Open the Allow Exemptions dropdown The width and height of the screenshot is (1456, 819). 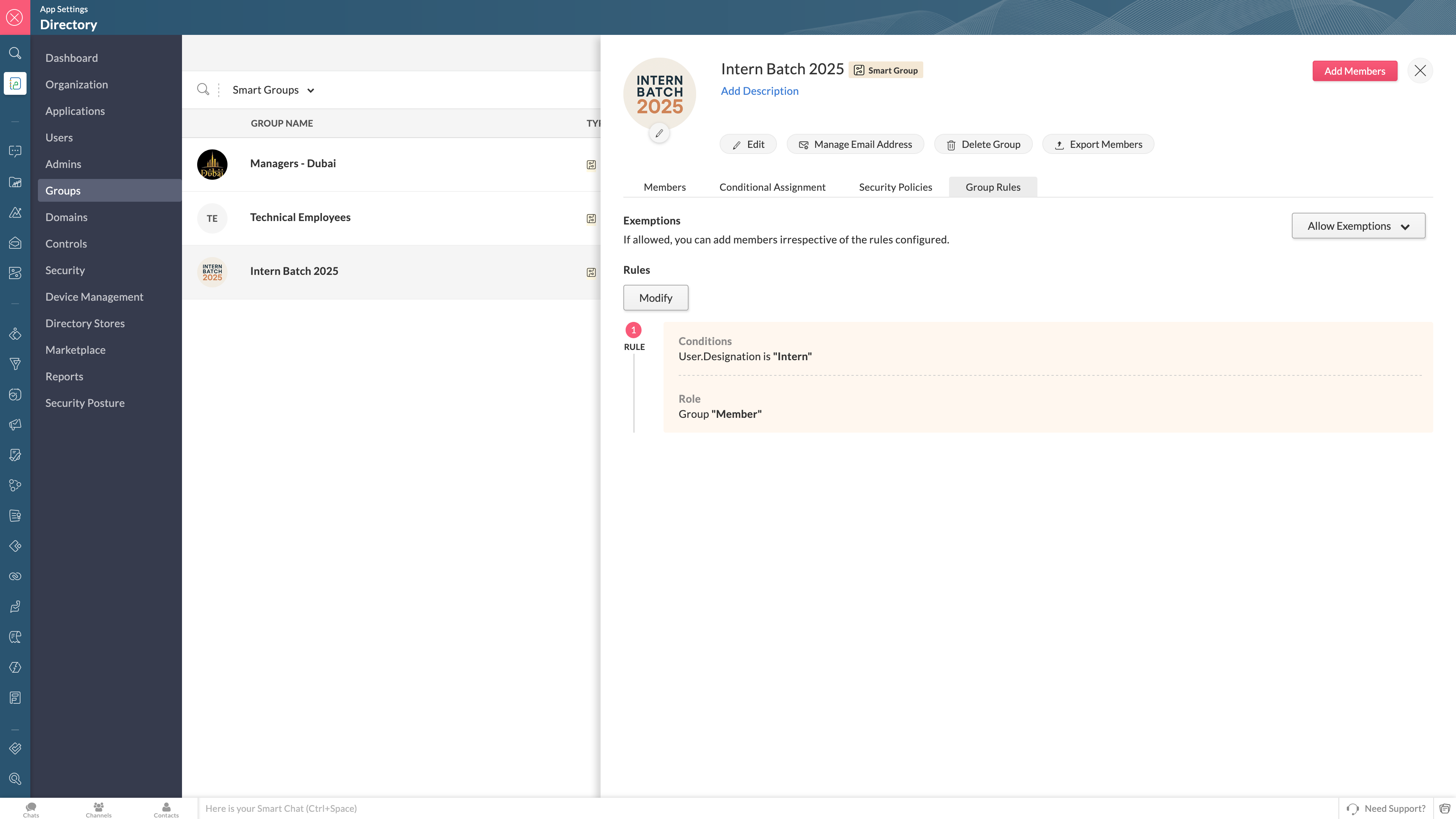click(x=1358, y=226)
